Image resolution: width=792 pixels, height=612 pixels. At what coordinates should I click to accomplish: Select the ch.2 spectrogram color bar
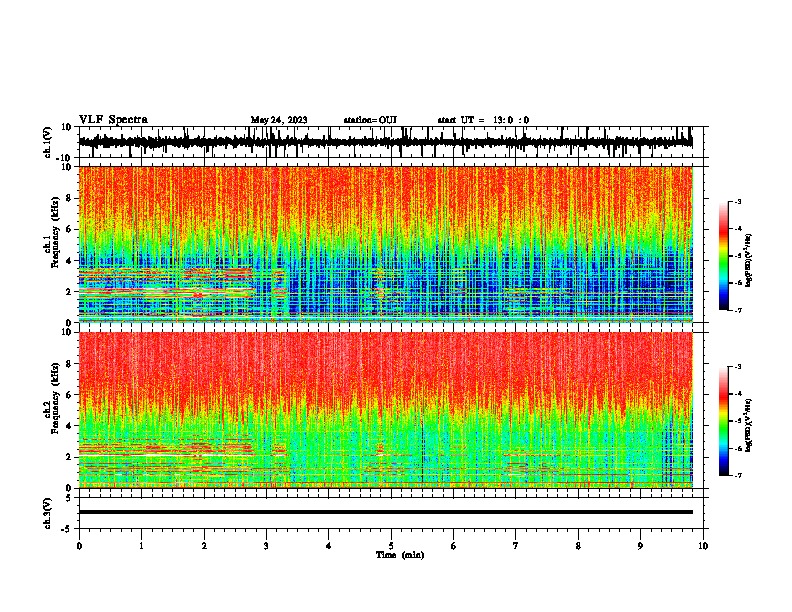coord(723,421)
